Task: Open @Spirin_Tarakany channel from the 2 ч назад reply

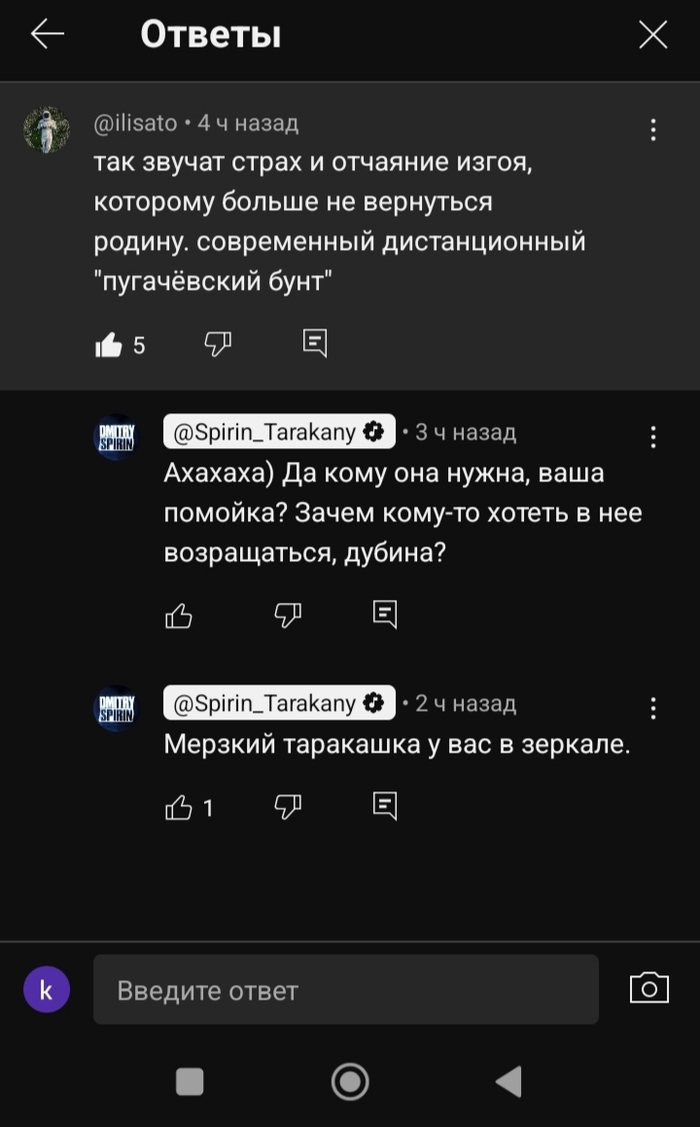Action: [x=279, y=704]
